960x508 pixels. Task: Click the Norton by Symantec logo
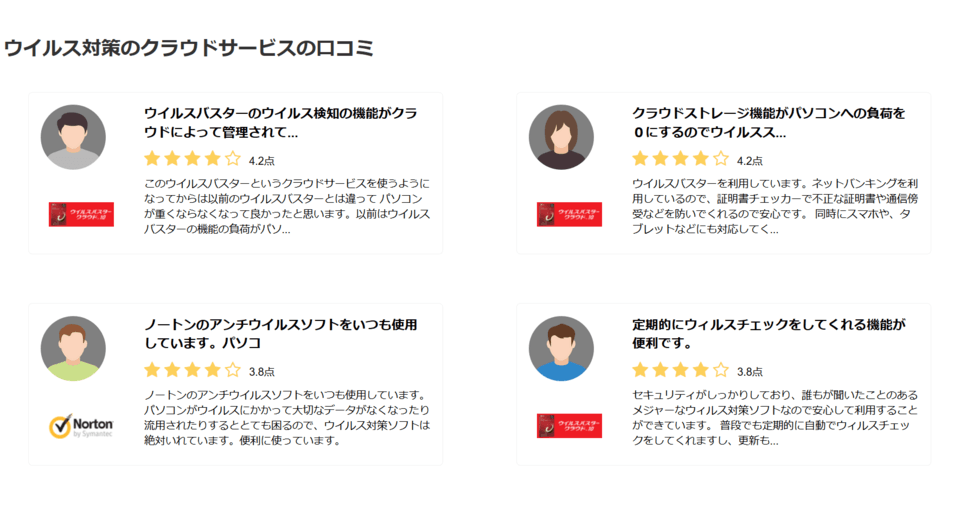tap(81, 426)
